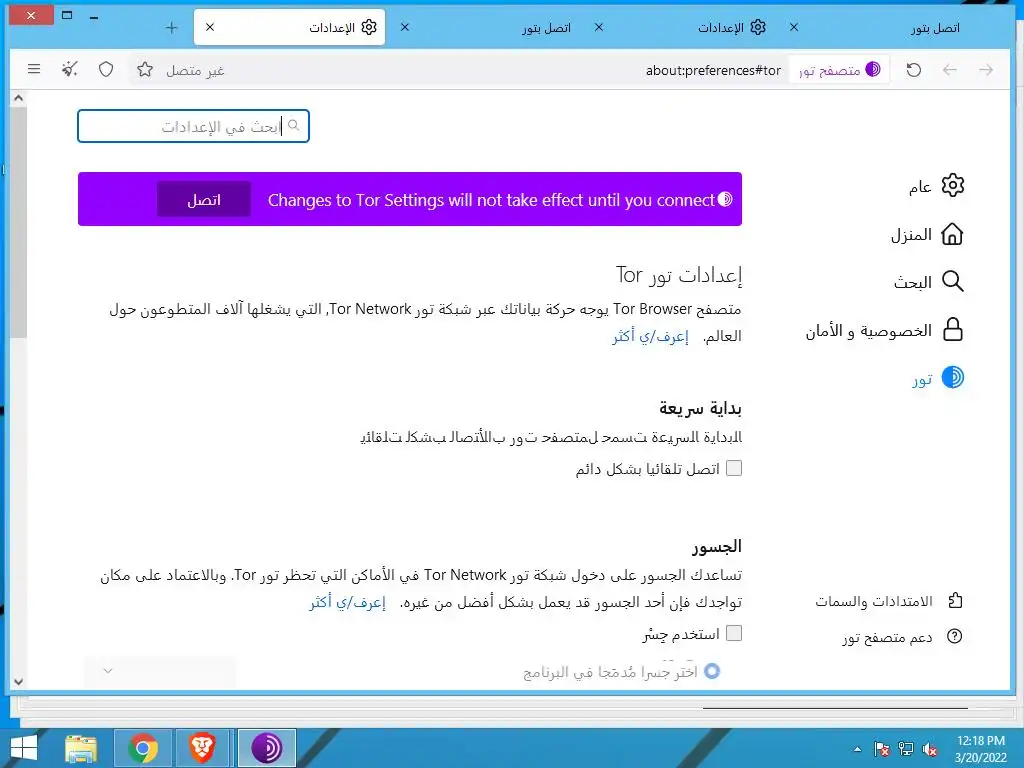This screenshot has width=1024, height=768.
Task: Click the vertical scrollbar thumb
Action: click(18, 222)
